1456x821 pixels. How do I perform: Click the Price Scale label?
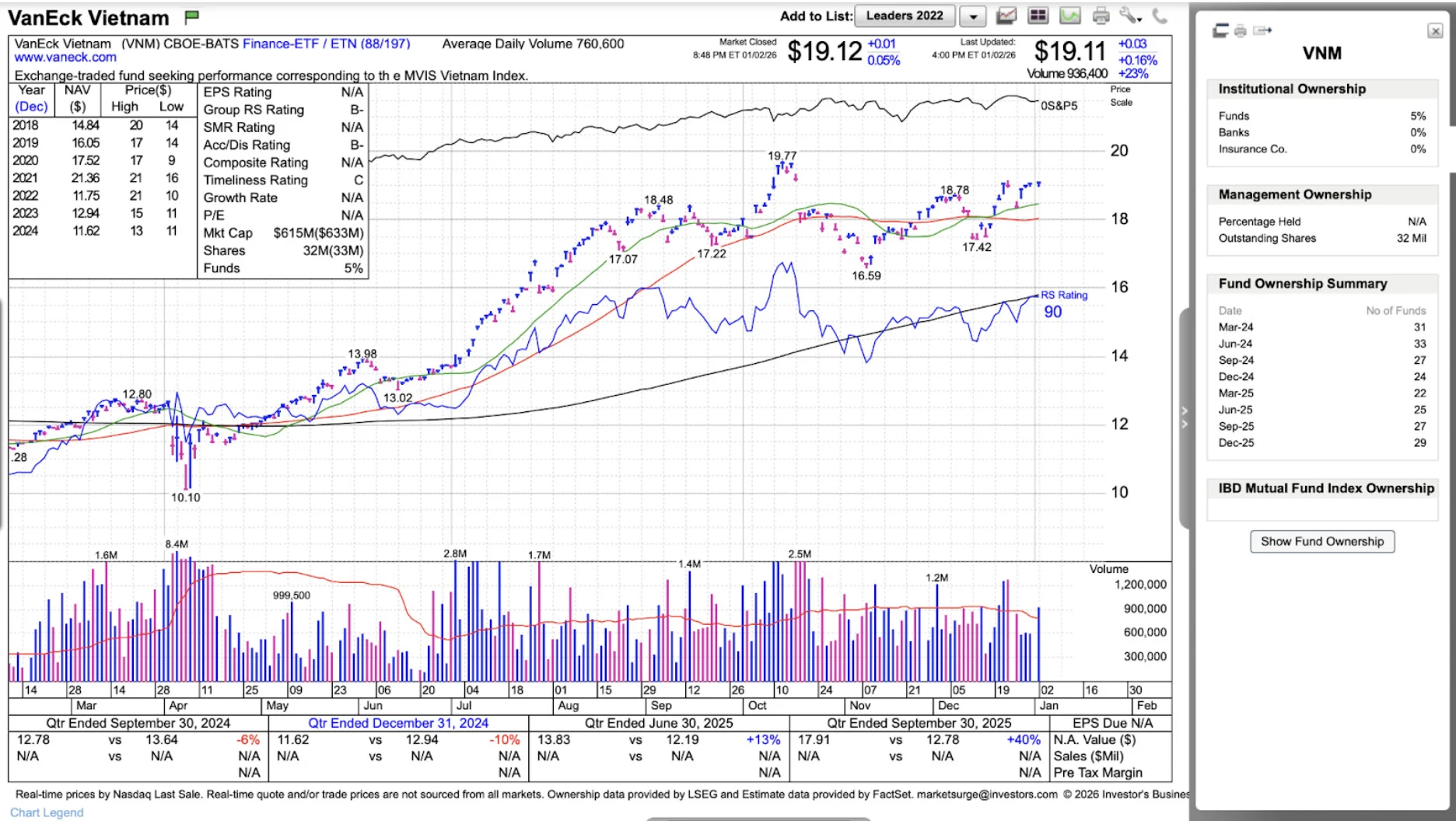point(1121,96)
